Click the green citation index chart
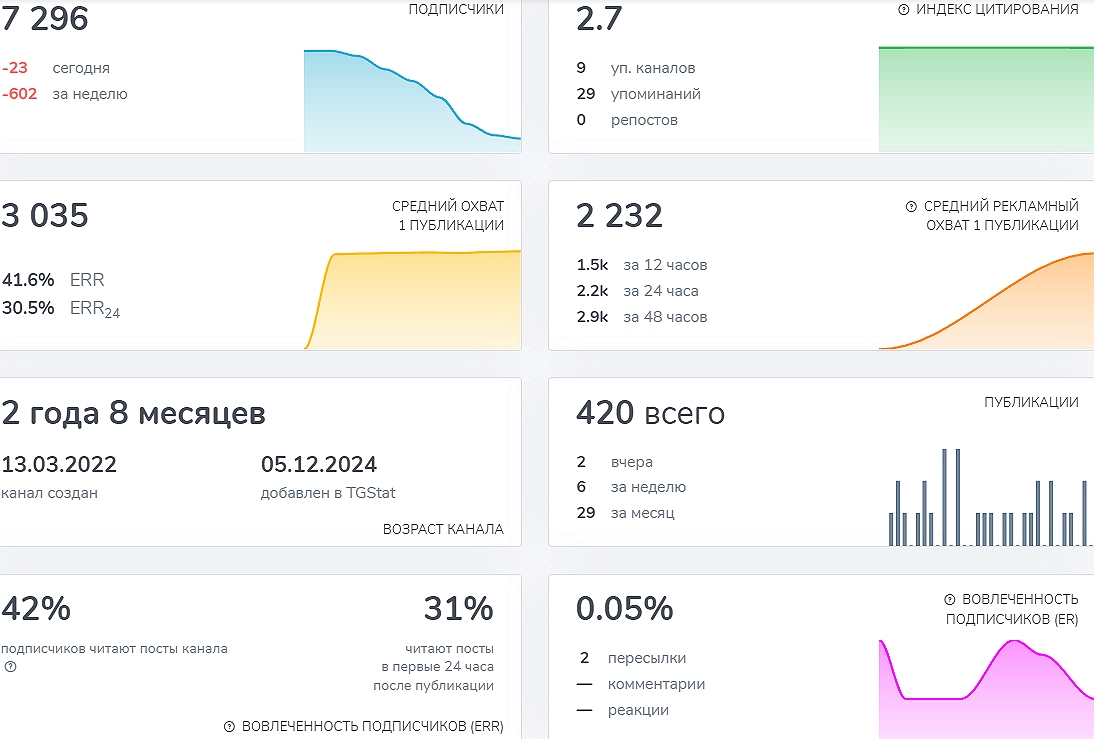The image size is (1094, 739). [985, 100]
